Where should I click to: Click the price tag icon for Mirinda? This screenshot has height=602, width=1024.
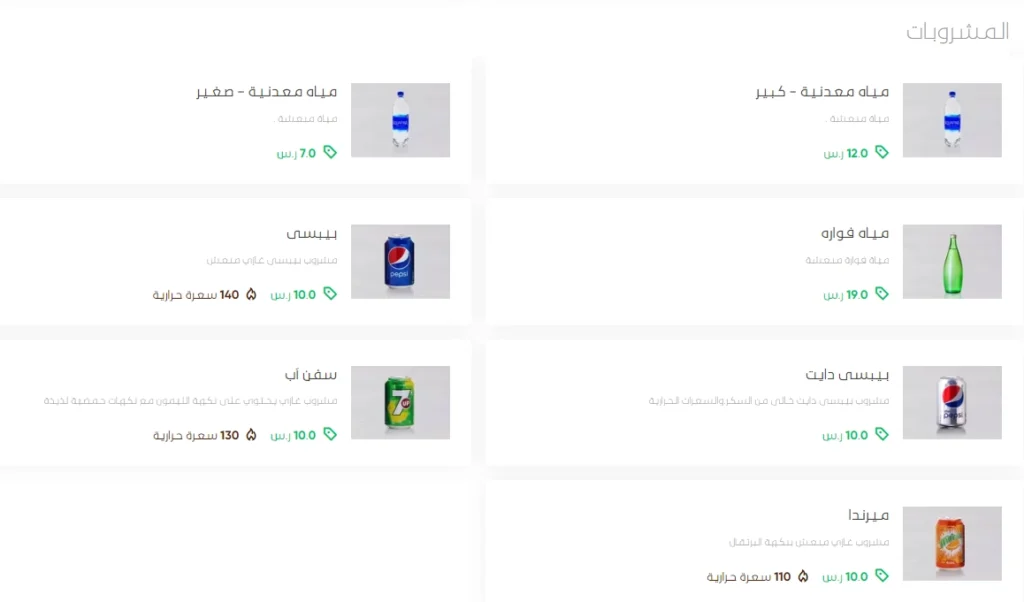click(x=882, y=575)
